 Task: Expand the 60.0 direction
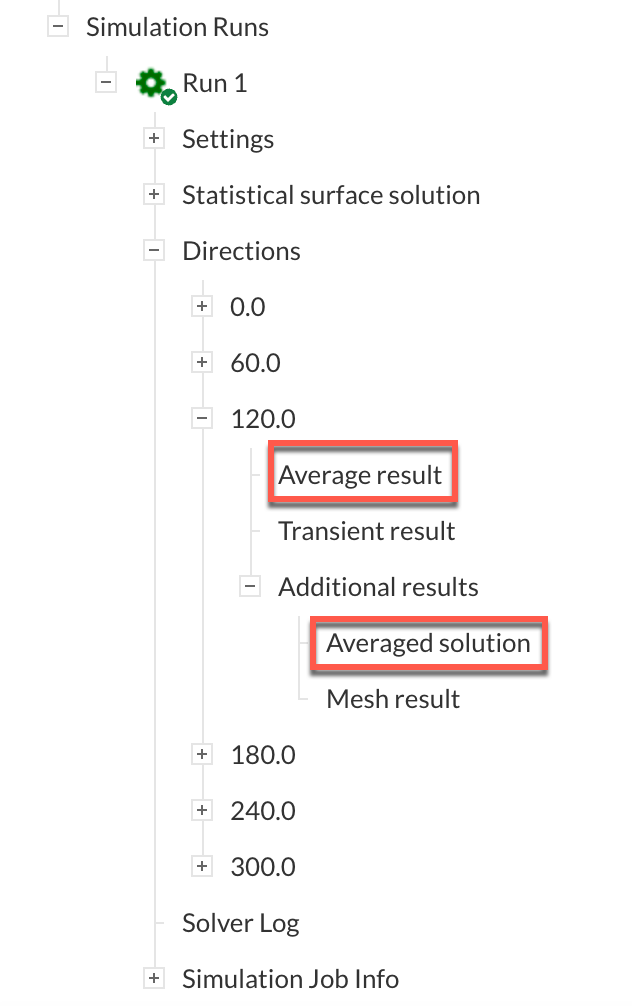(x=203, y=363)
